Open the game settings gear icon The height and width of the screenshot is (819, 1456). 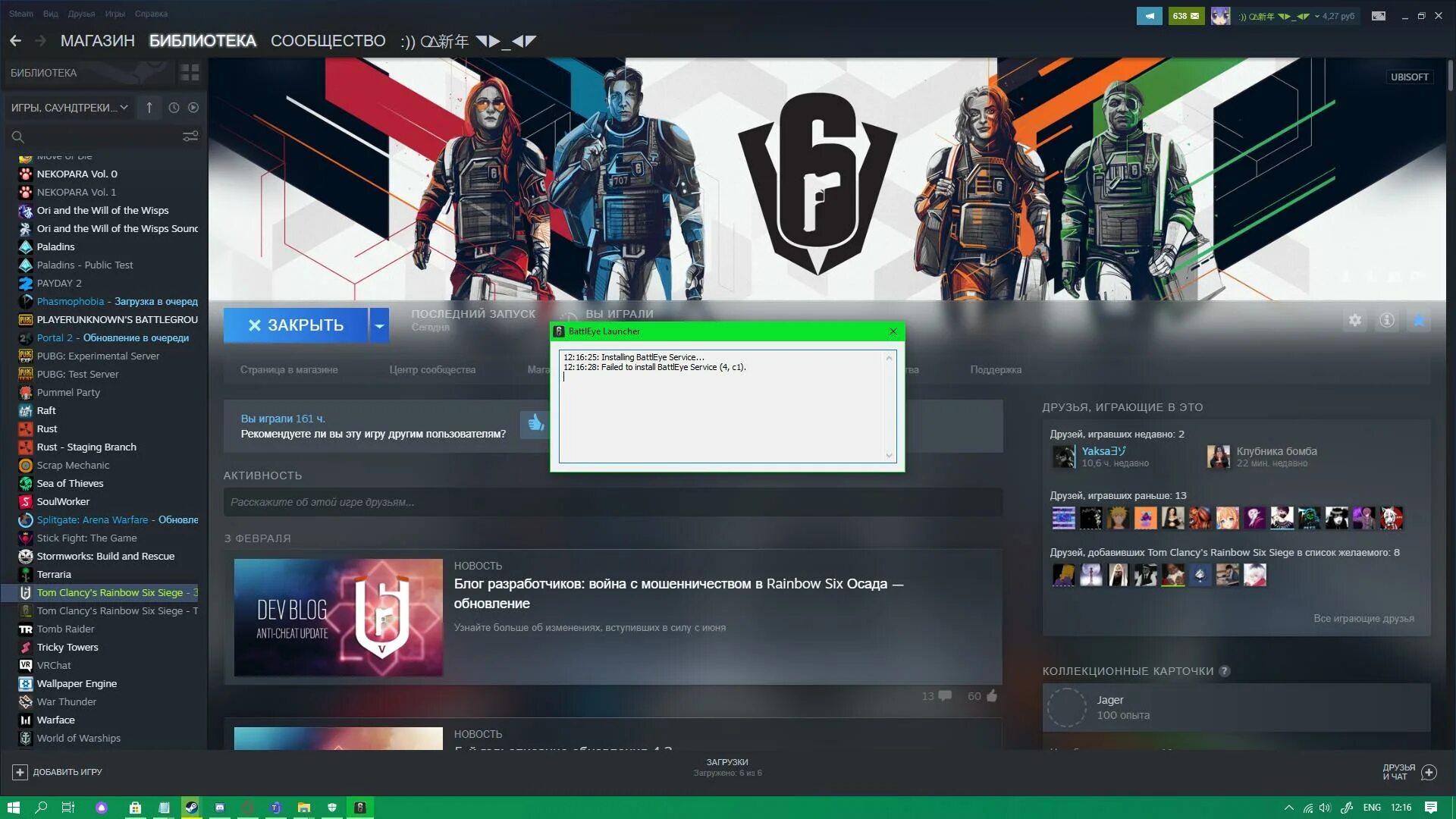click(x=1354, y=321)
